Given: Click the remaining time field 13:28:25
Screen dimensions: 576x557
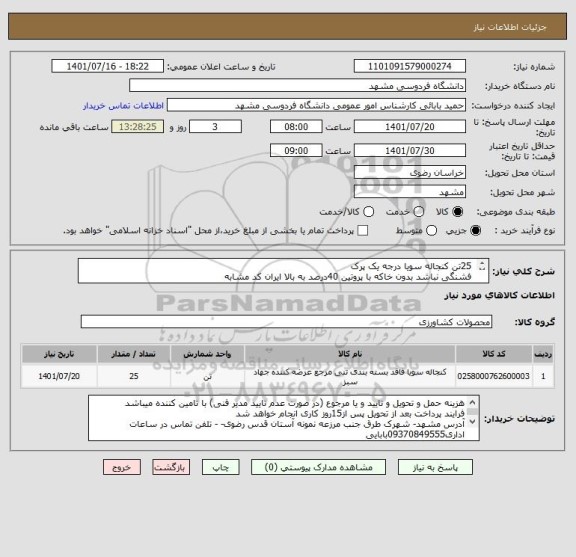Looking at the screenshot, I should tap(138, 127).
